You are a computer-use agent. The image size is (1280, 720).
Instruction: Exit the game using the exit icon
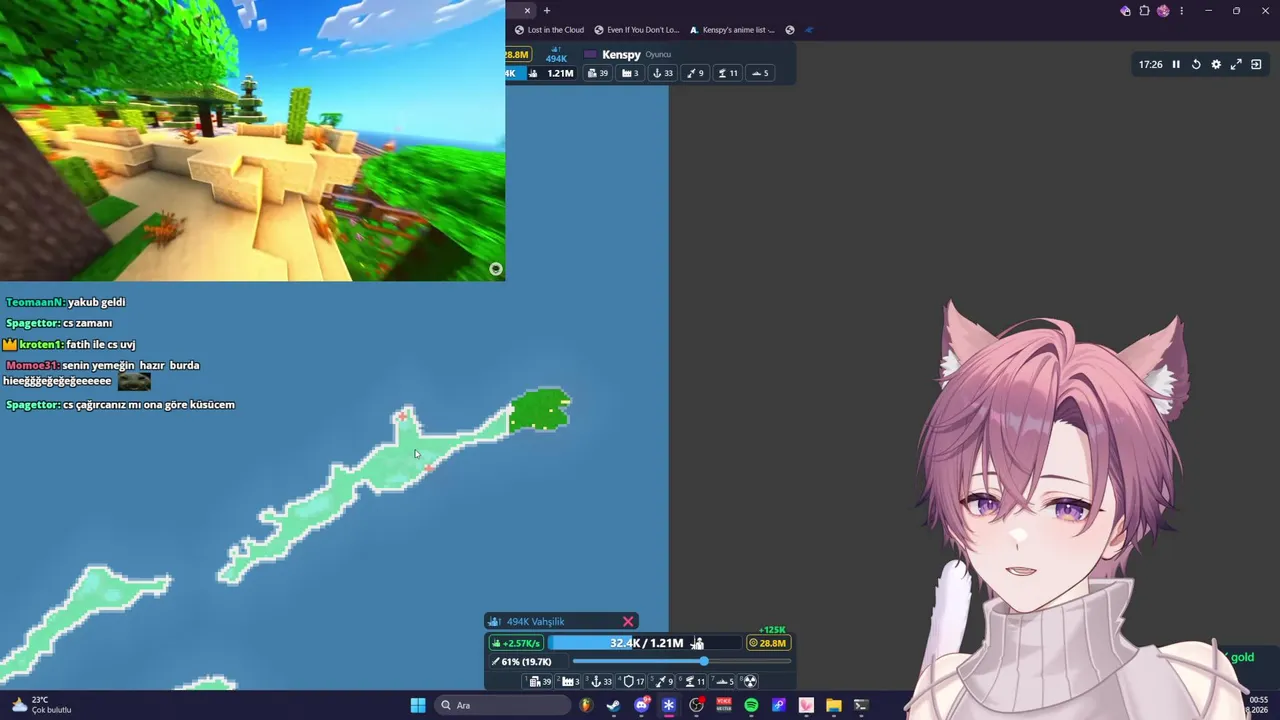pos(1256,64)
